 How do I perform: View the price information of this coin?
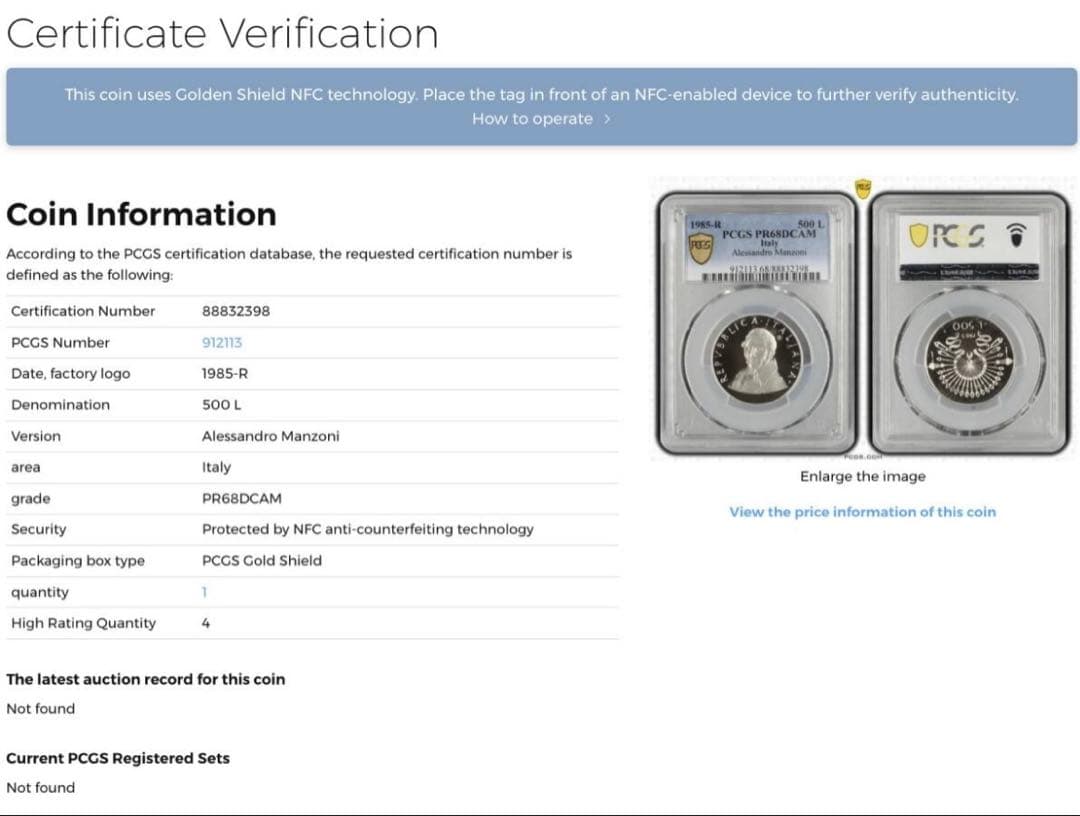point(862,512)
